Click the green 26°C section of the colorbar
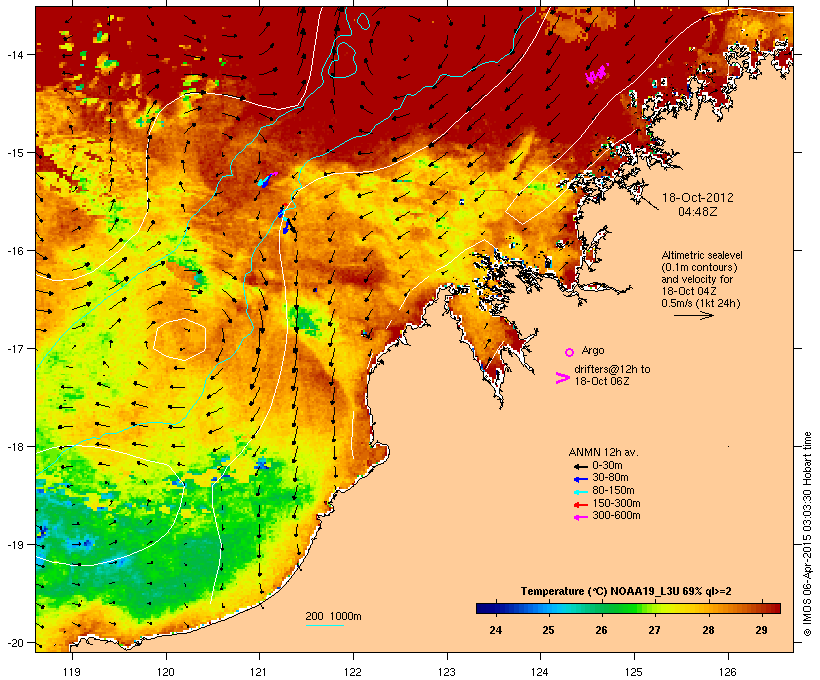820x680 pixels. coord(601,608)
